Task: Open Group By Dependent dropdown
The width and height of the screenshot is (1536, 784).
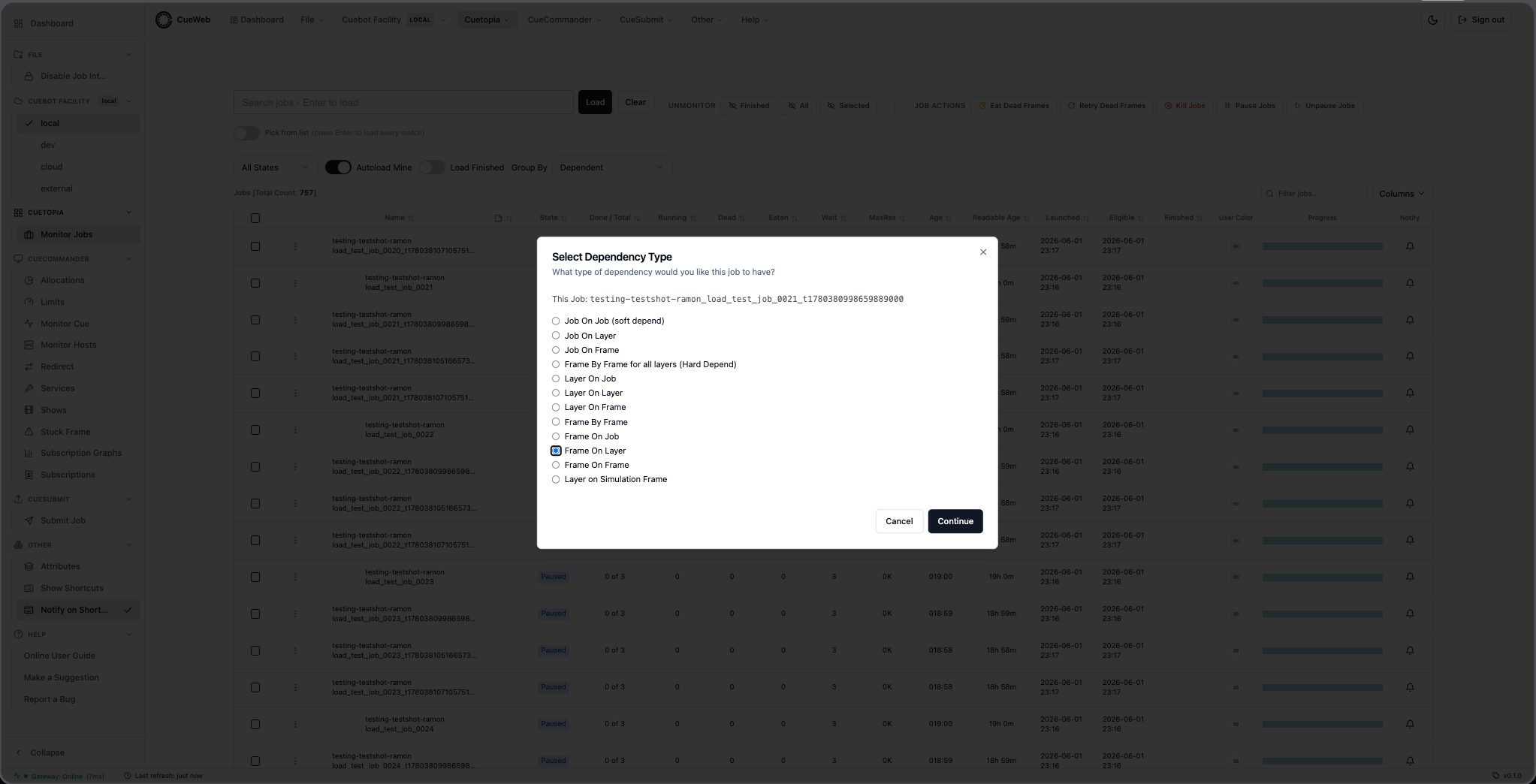Action: (611, 167)
